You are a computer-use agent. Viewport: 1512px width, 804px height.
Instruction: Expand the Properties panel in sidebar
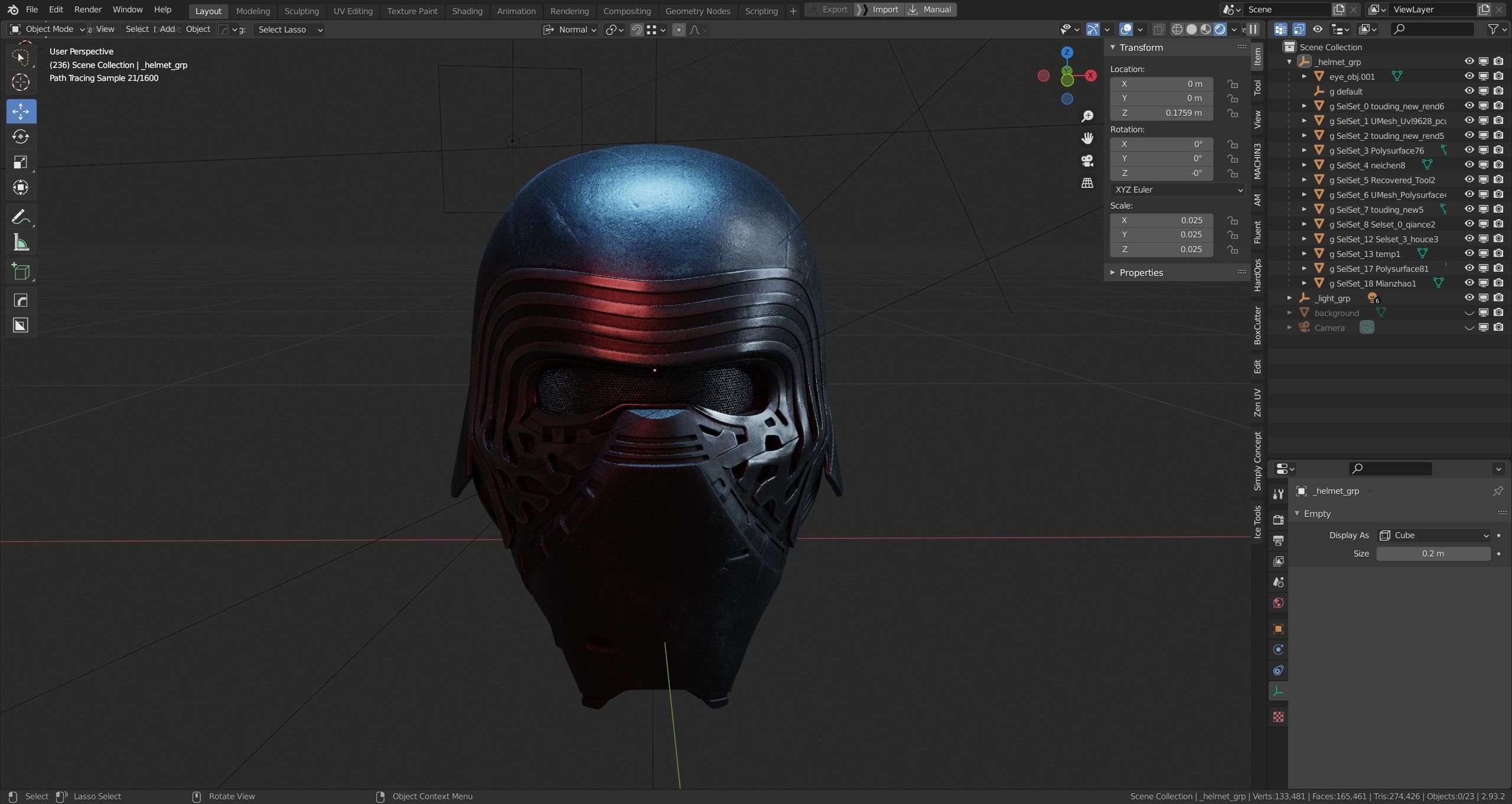pyautogui.click(x=1113, y=272)
